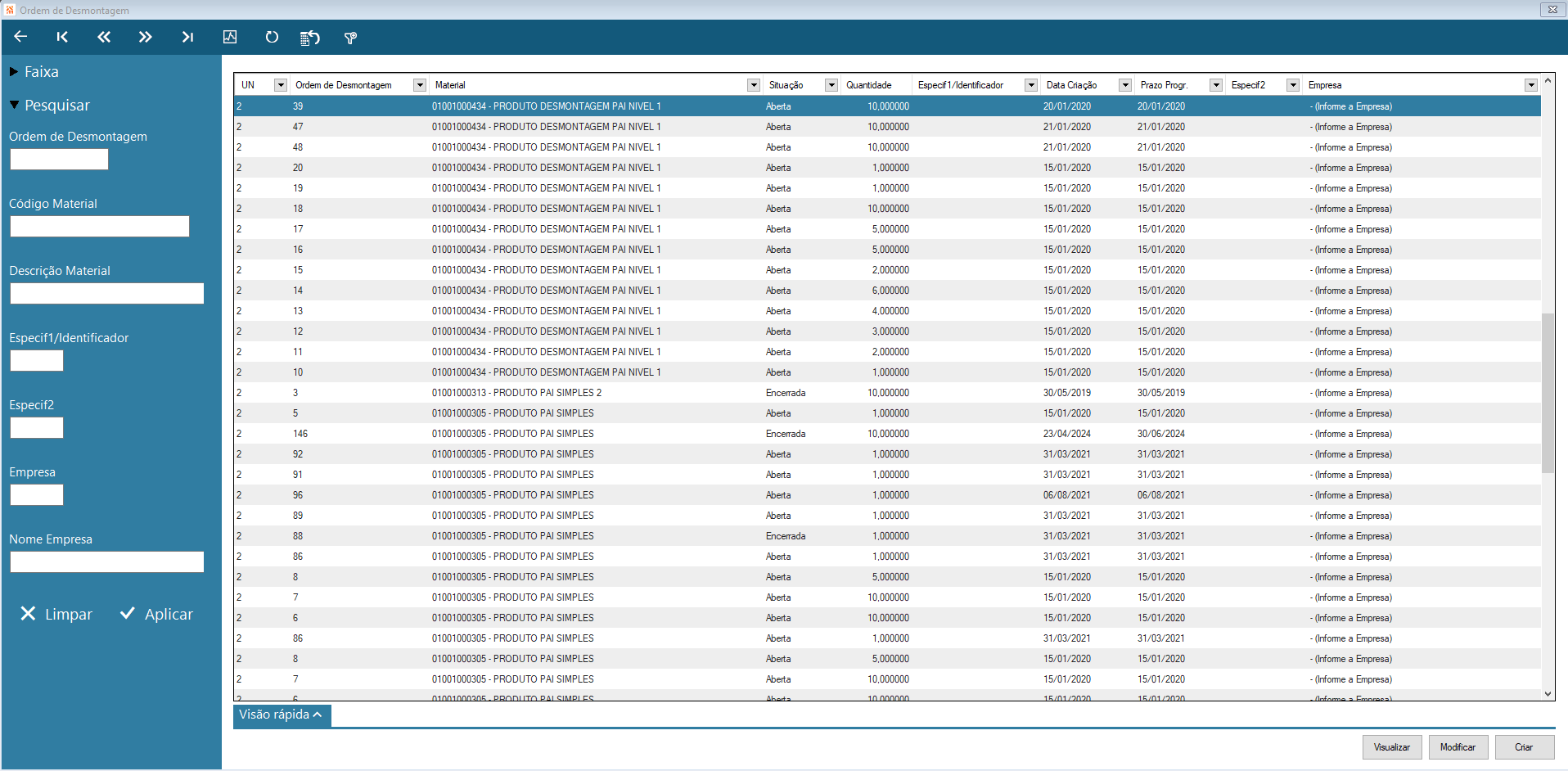Open the Situação column filter dropdown

[831, 85]
